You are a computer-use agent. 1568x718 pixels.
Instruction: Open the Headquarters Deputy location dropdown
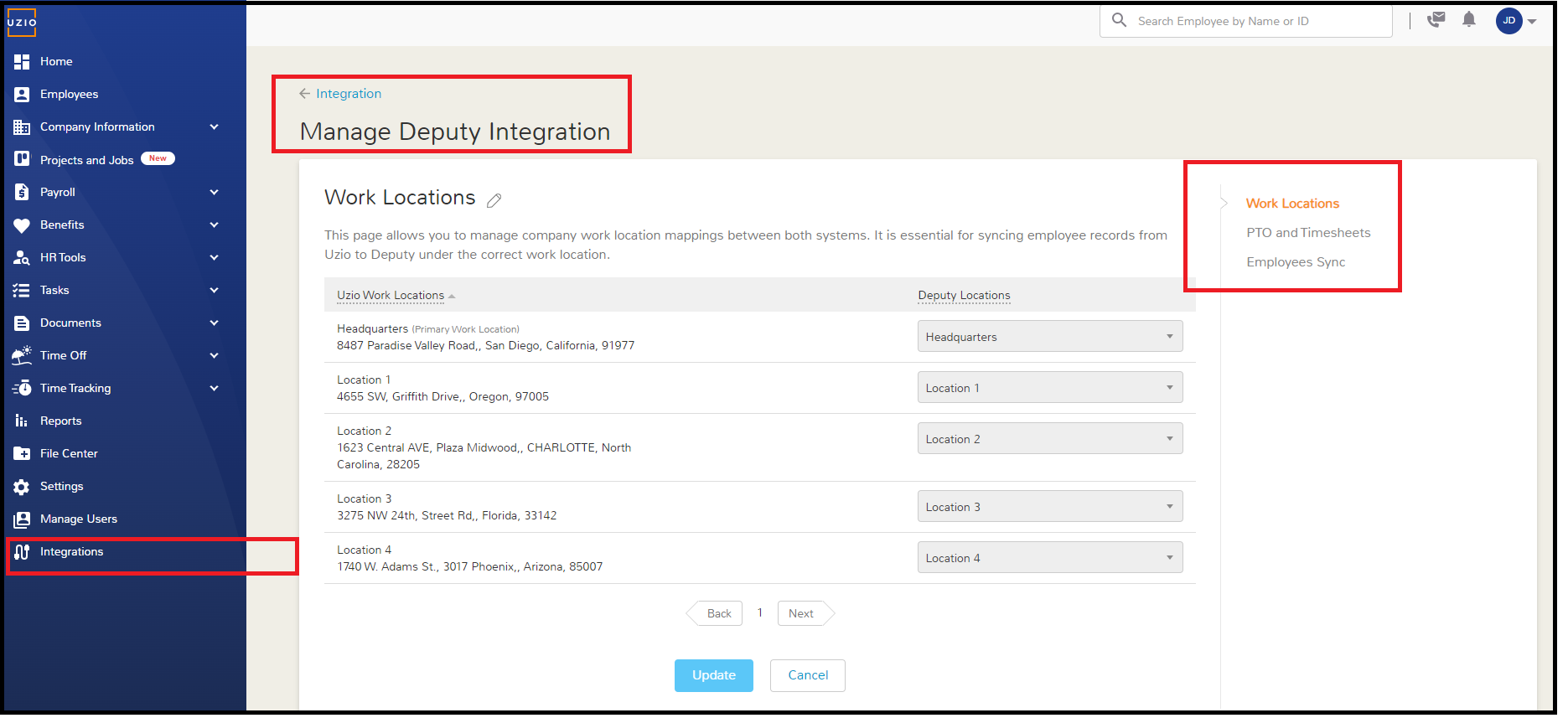(1050, 337)
